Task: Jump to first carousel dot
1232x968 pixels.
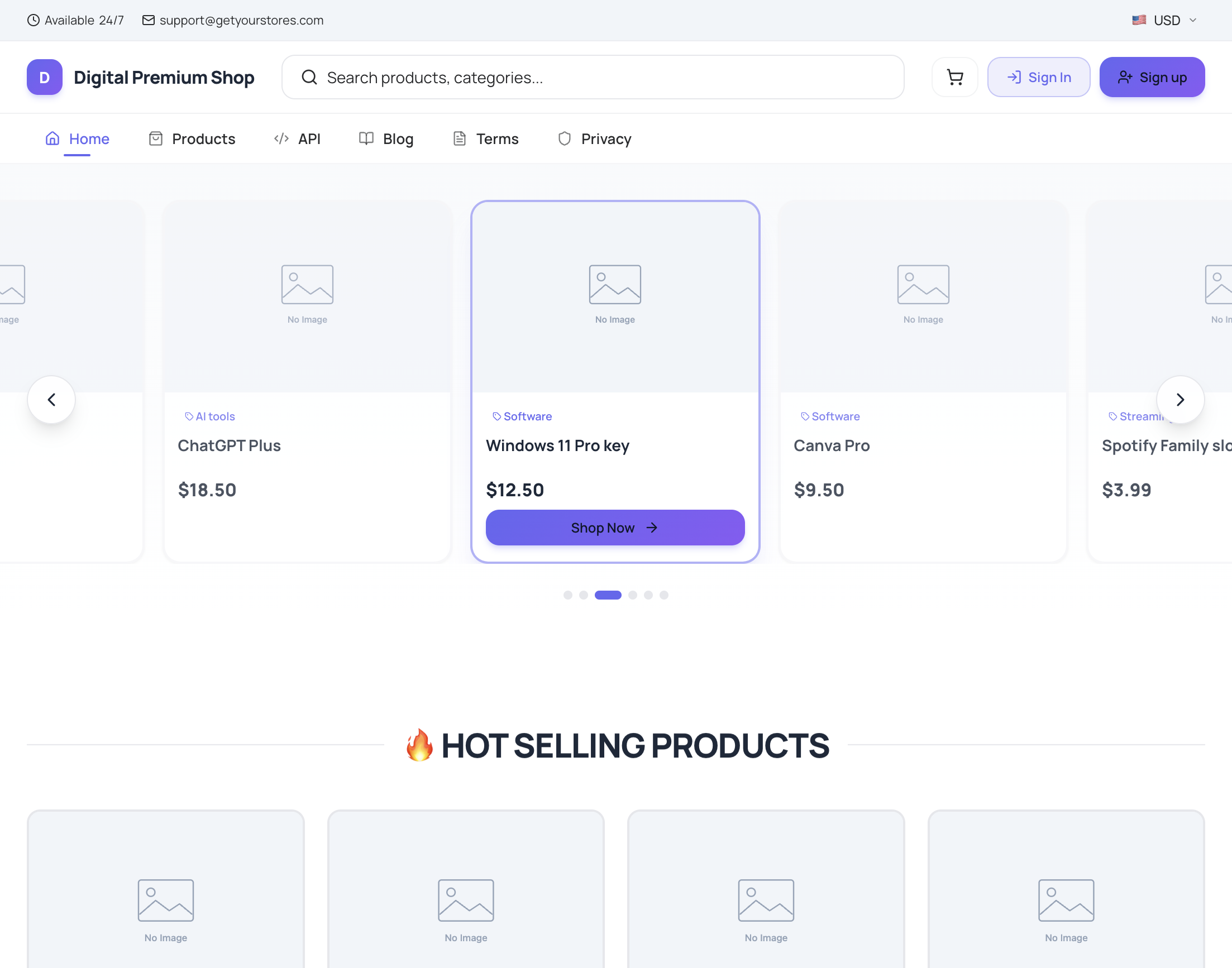Action: [567, 595]
